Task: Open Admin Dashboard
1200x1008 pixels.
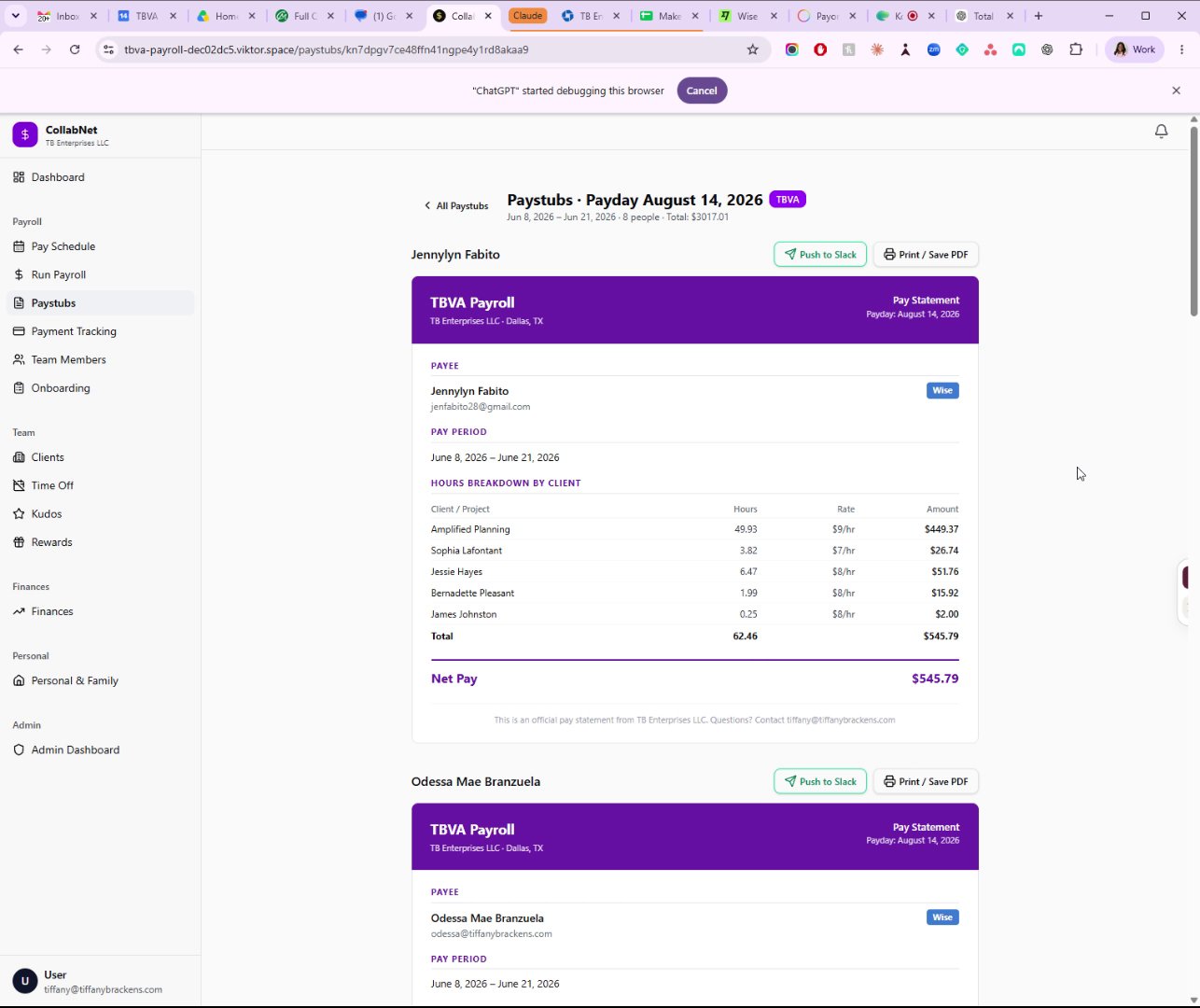Action: (x=100, y=749)
